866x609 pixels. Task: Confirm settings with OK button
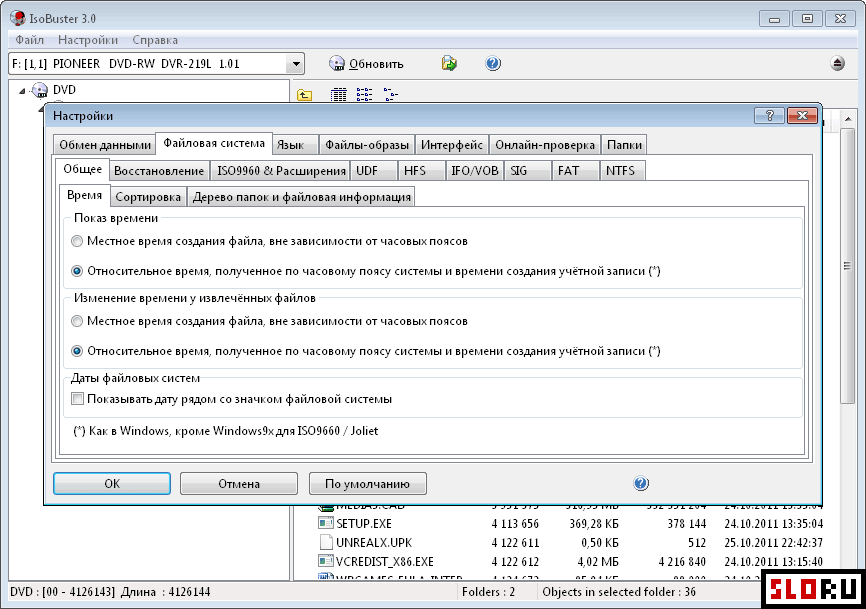pos(112,484)
